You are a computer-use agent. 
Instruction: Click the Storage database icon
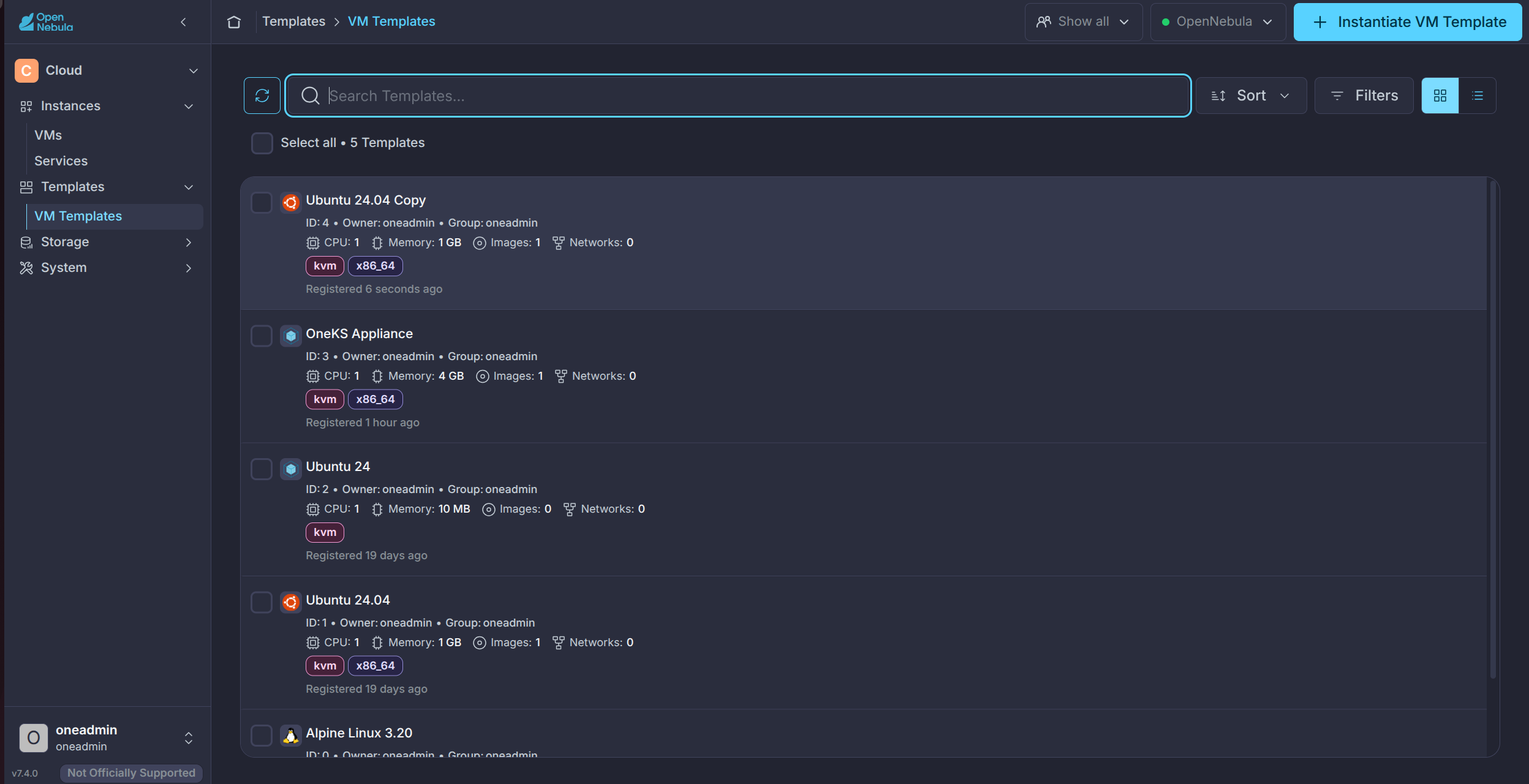pos(26,243)
